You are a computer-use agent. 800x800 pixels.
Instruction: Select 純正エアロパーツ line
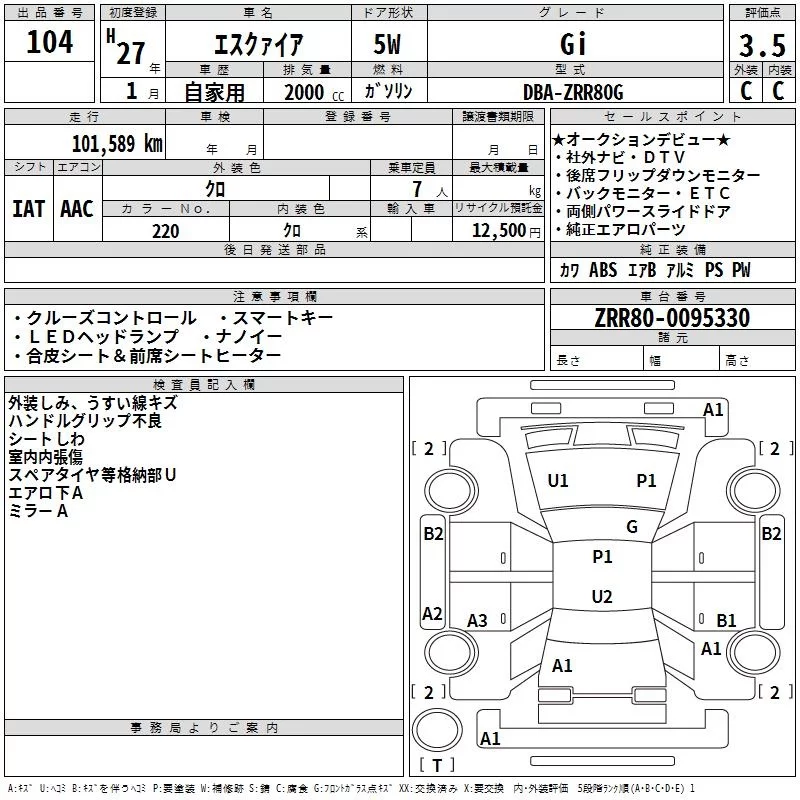point(620,229)
